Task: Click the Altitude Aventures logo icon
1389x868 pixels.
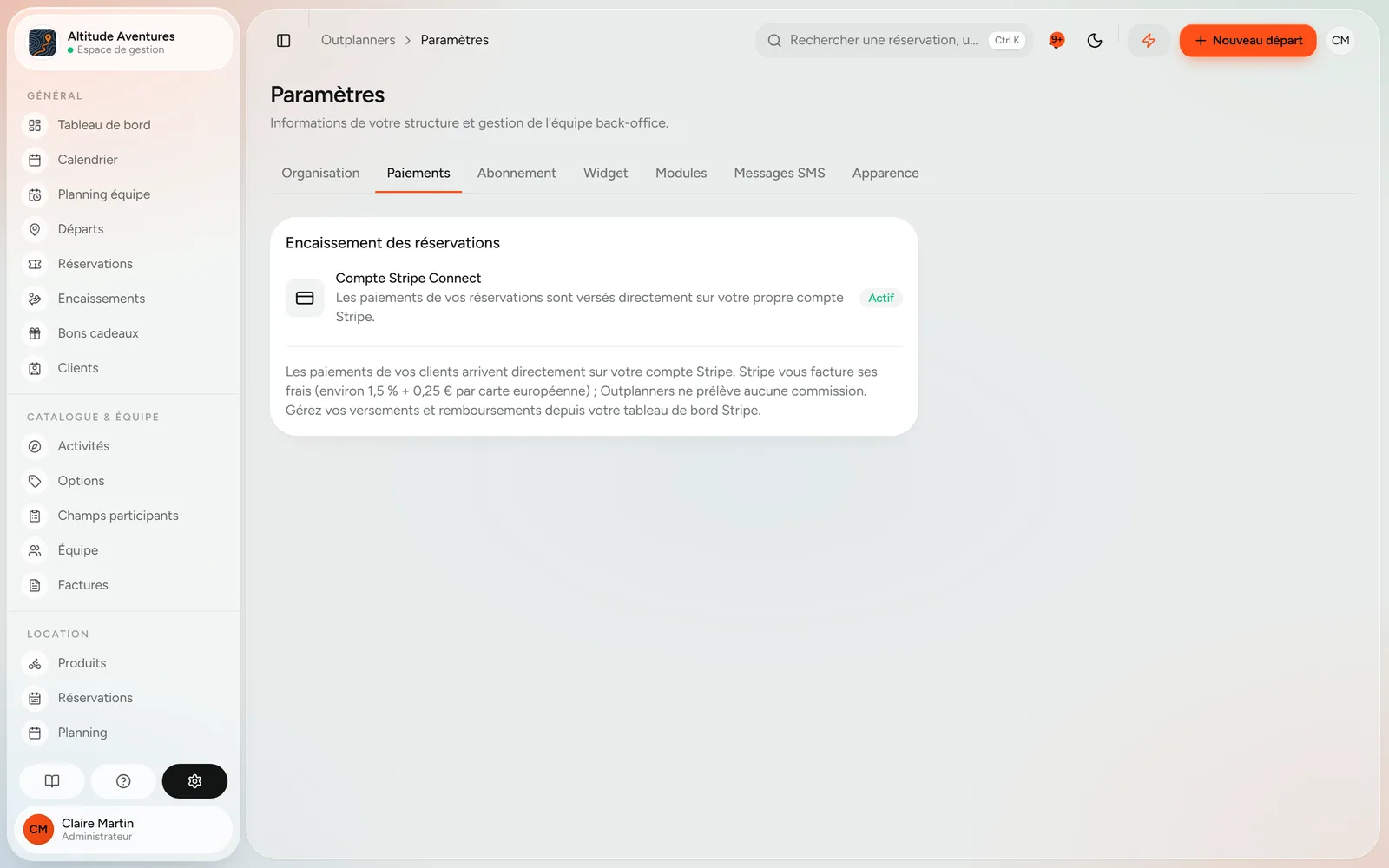Action: [x=43, y=43]
